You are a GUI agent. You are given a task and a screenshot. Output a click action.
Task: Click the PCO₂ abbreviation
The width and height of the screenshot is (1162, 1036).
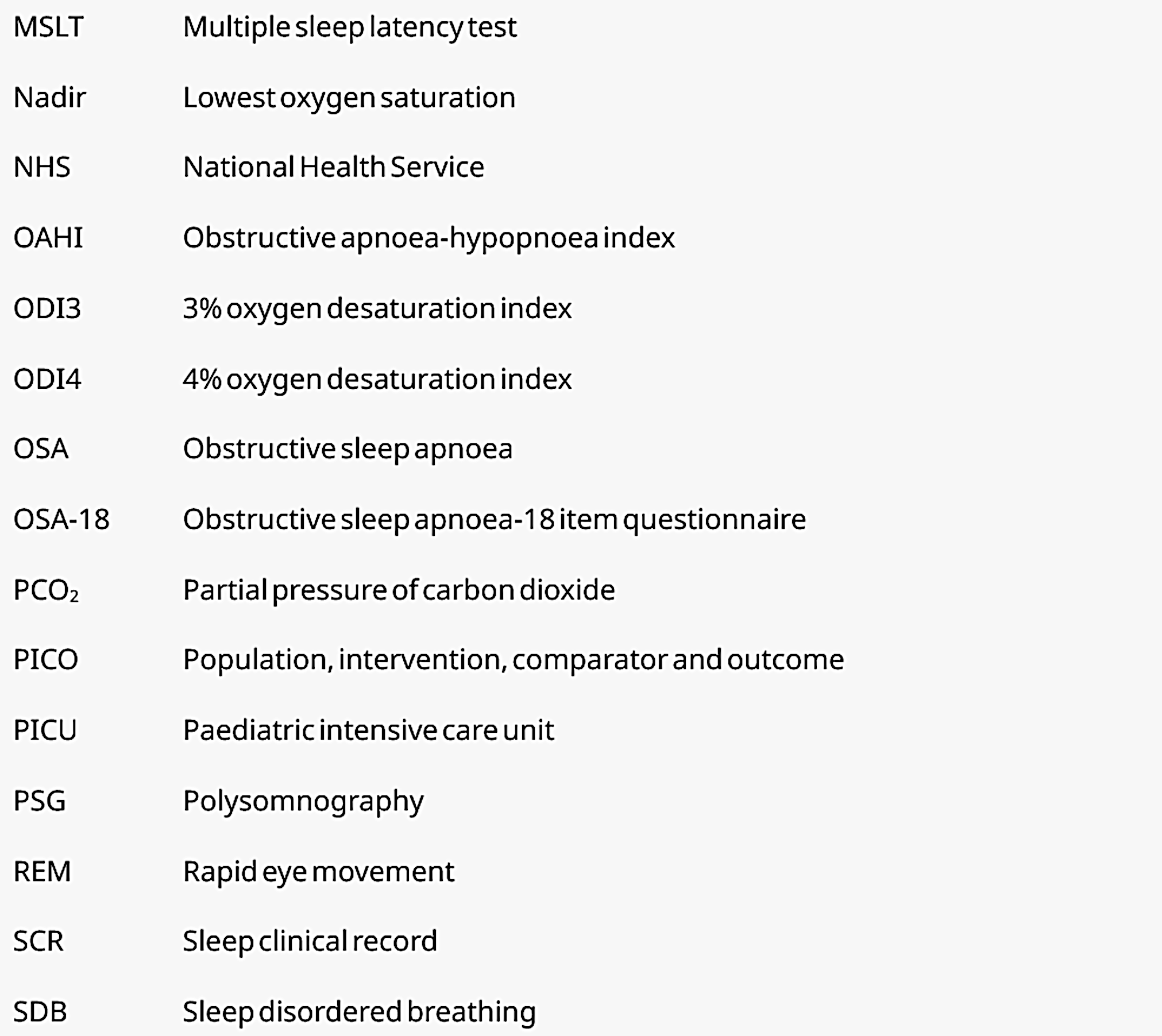pos(46,590)
